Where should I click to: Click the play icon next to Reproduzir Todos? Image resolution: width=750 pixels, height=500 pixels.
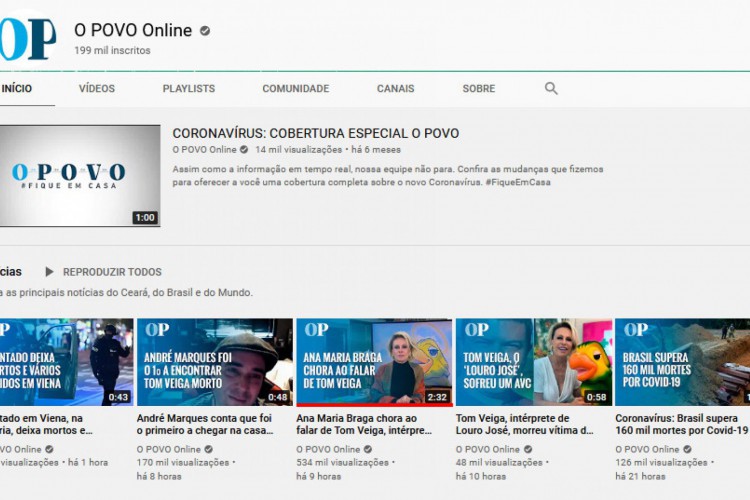click(x=49, y=272)
